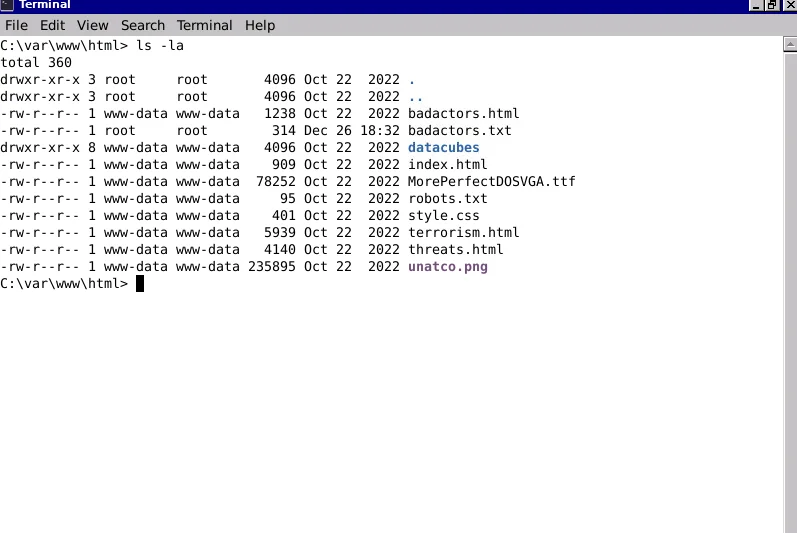This screenshot has width=797, height=533.
Task: Restore down the Terminal window
Action: click(773, 5)
